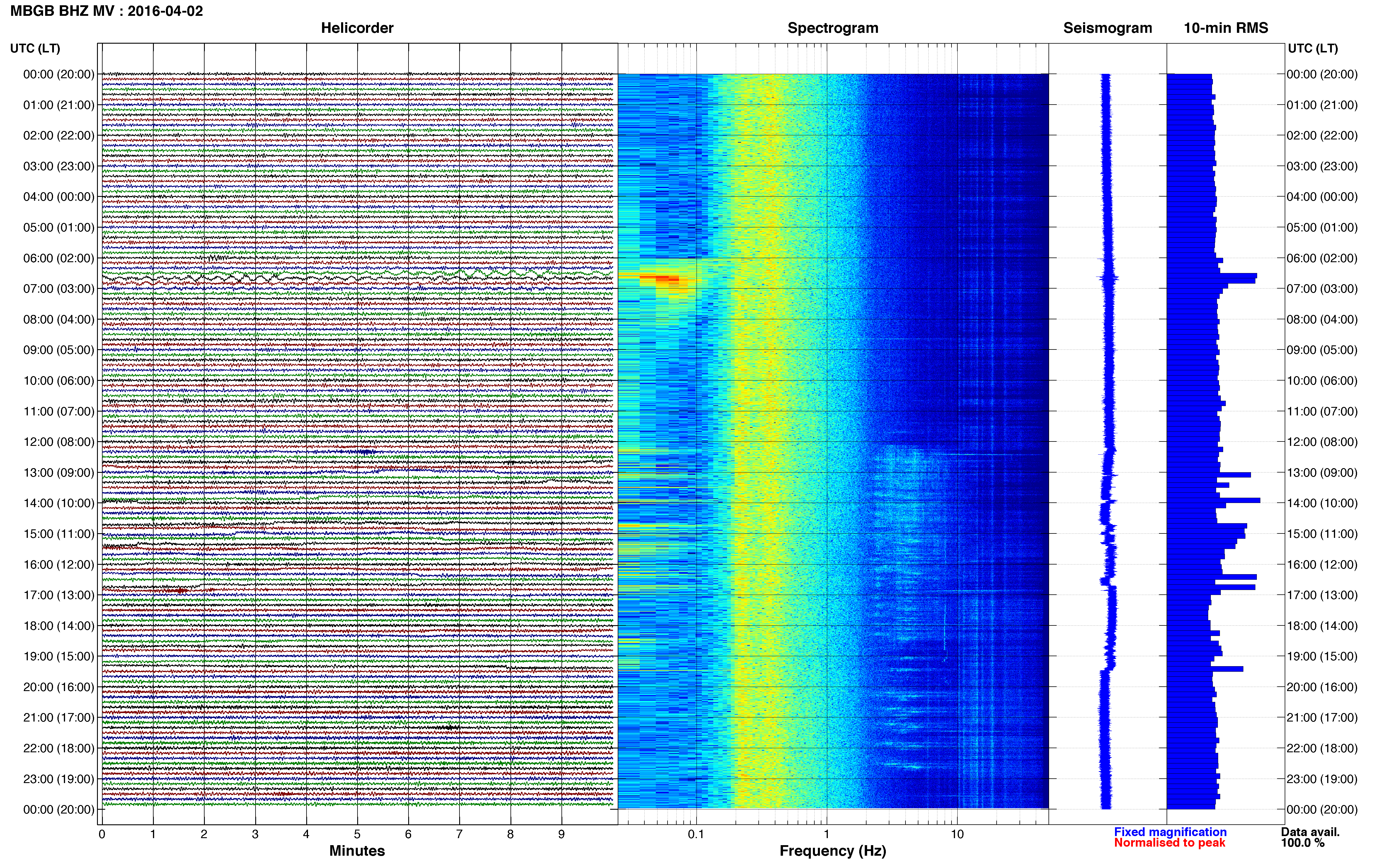
Task: Click the "04:00 (00:00)" label on the left axis
Action: pos(59,197)
